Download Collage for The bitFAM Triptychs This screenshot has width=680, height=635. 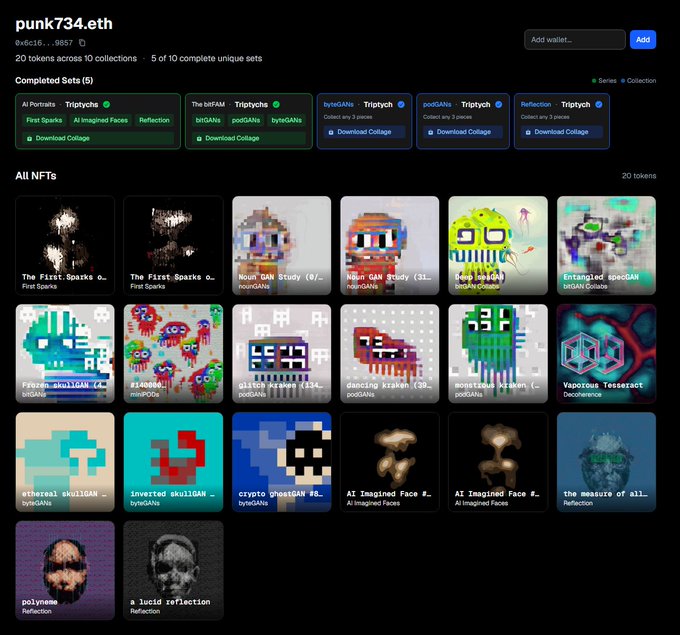248,138
